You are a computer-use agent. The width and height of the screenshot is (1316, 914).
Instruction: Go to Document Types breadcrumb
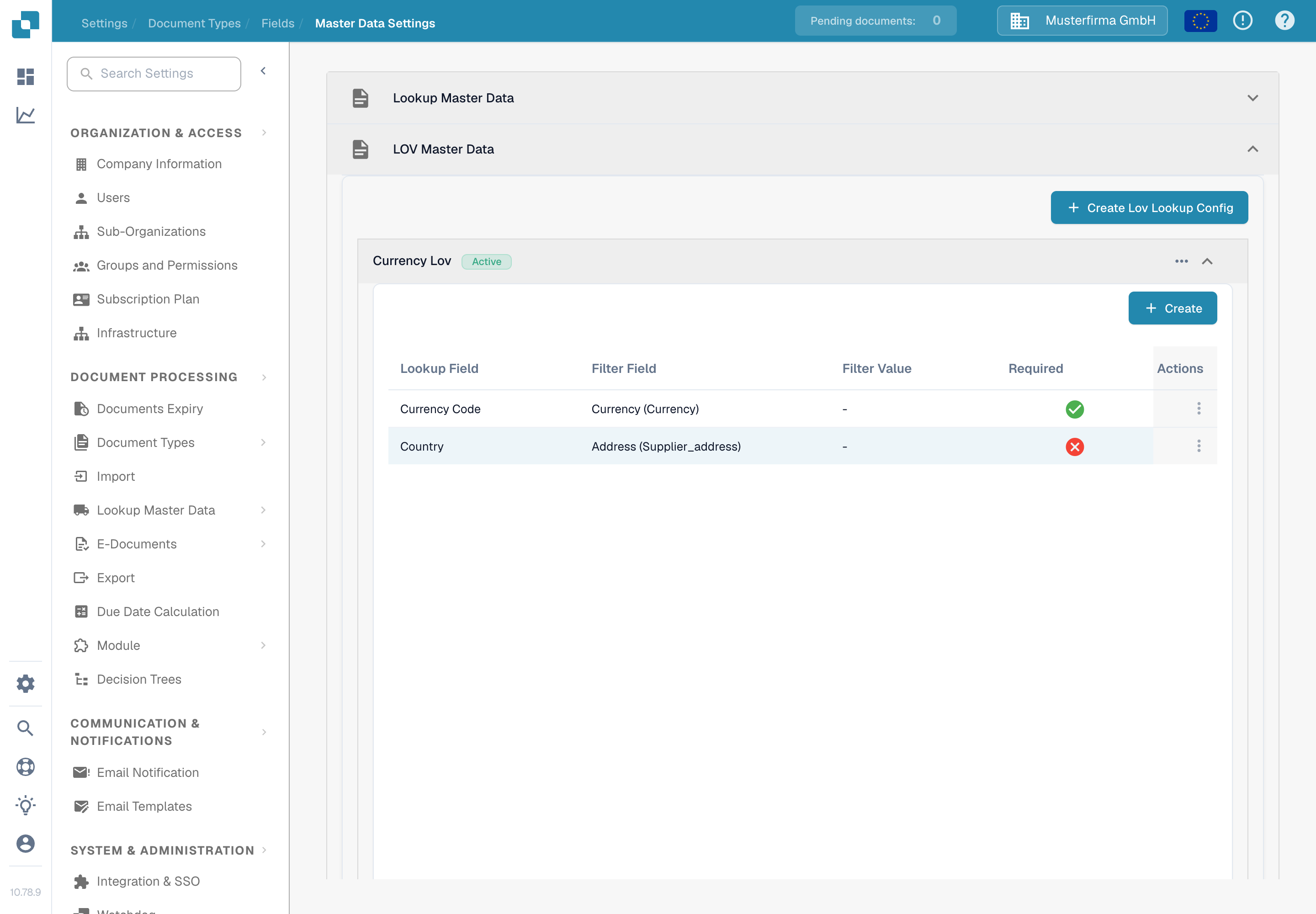click(194, 23)
